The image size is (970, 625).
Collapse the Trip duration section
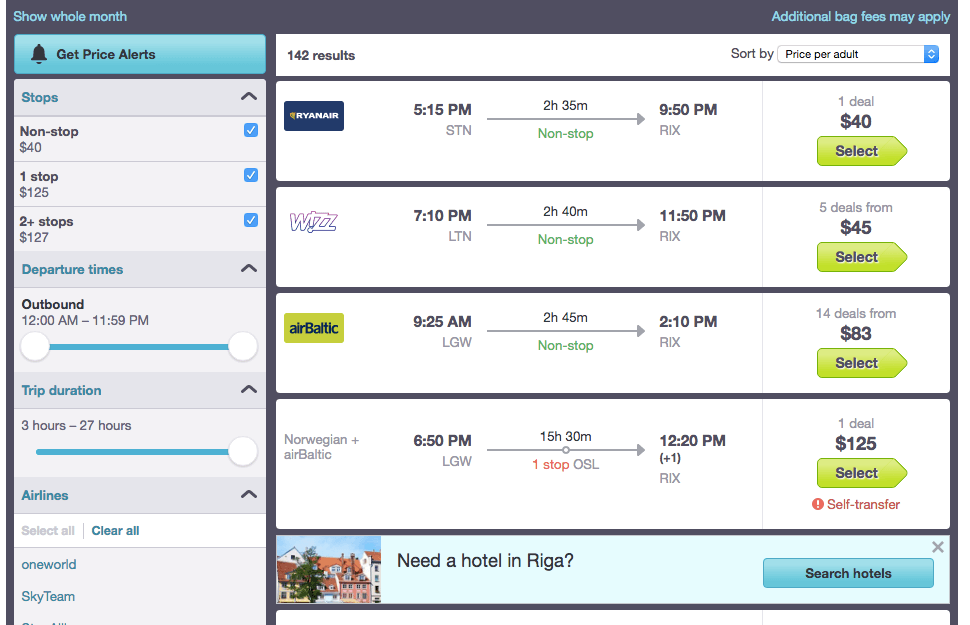[249, 390]
